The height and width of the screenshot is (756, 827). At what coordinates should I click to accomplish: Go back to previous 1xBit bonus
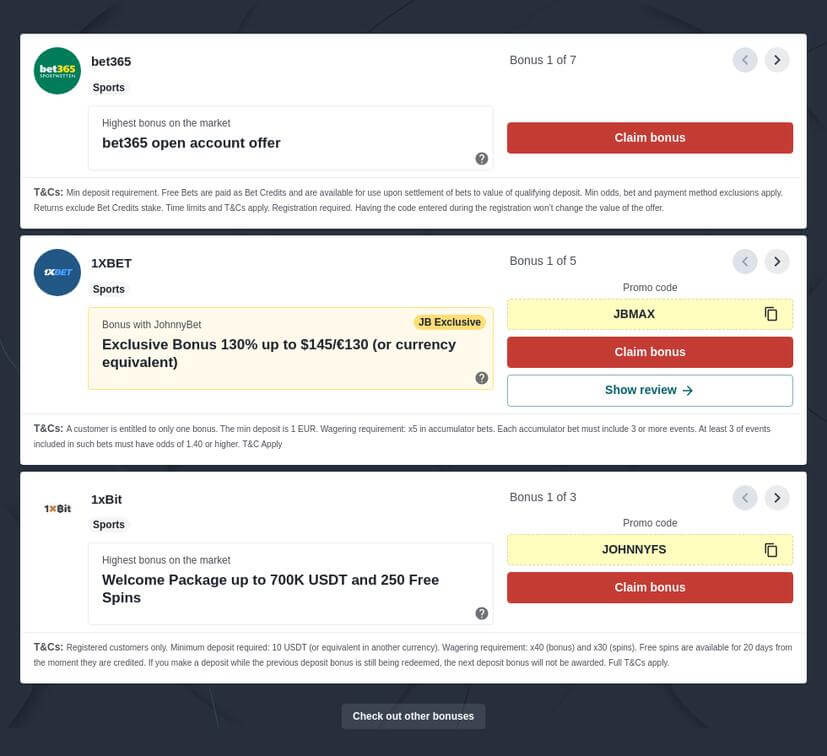click(745, 497)
